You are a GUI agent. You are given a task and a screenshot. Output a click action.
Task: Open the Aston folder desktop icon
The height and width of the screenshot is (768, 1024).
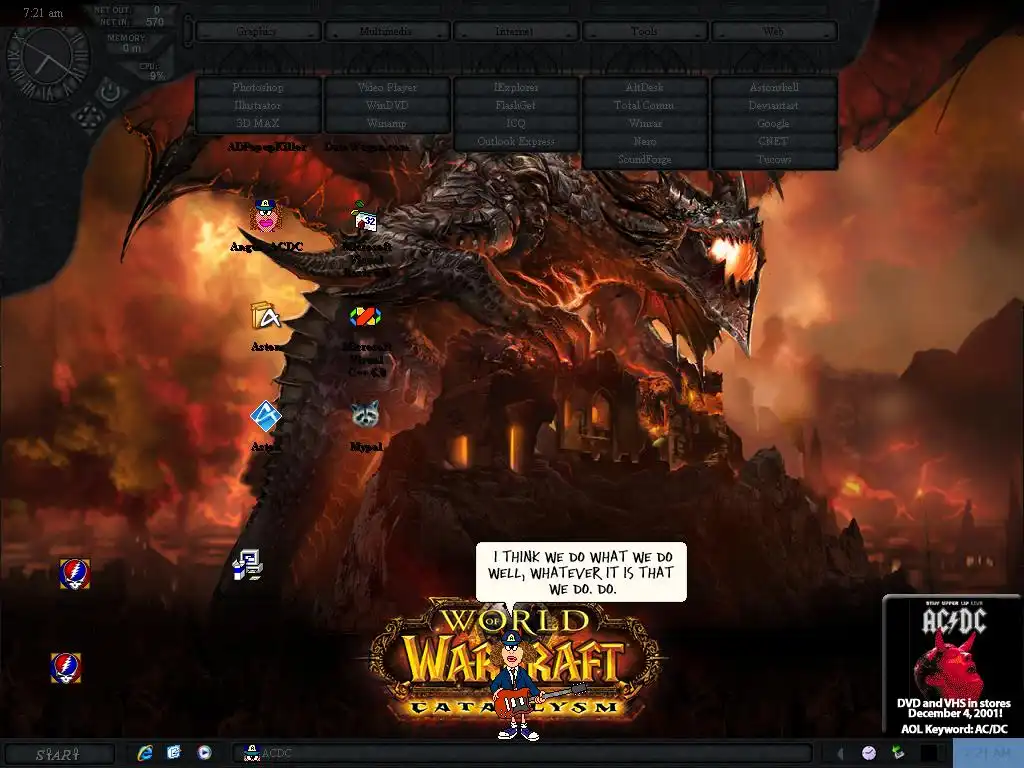pos(266,315)
